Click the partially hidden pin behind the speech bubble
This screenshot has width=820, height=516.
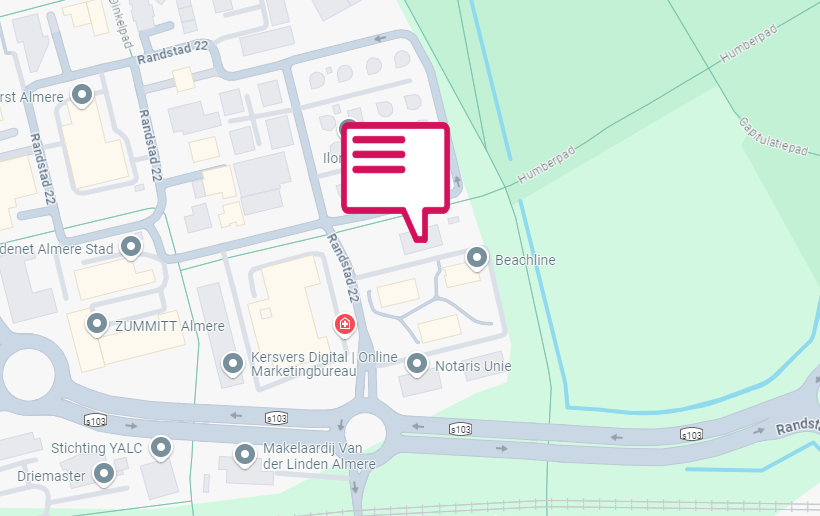click(x=347, y=125)
